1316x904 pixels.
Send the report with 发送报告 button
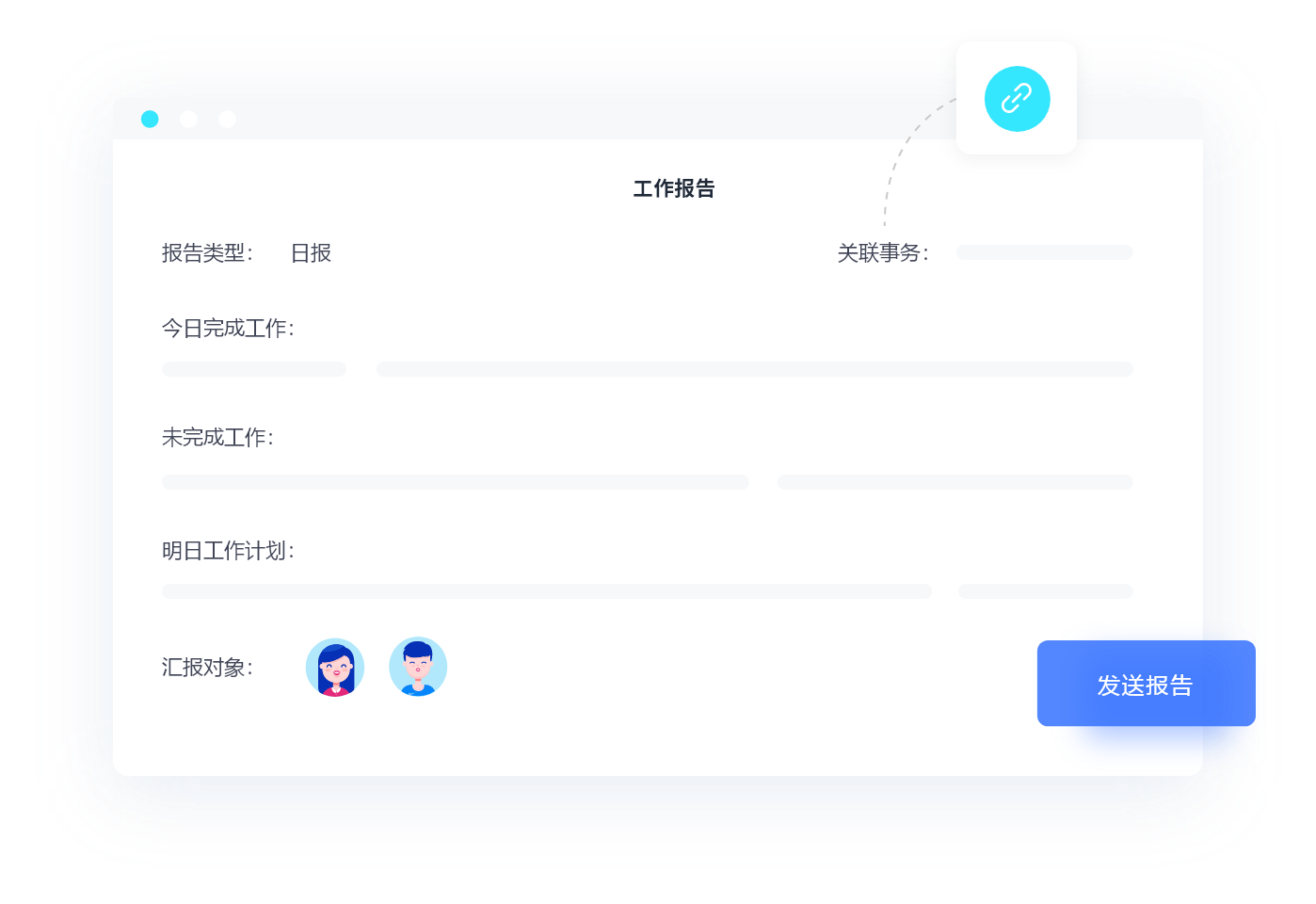point(1146,684)
